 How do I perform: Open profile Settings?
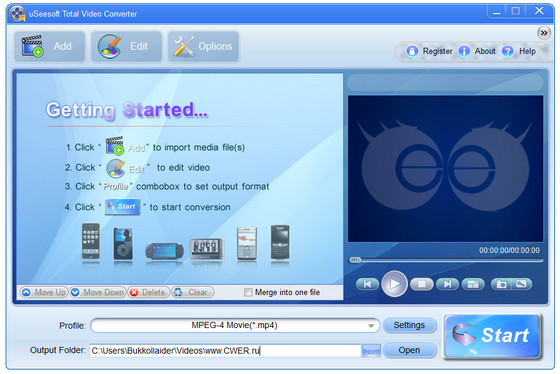tap(409, 325)
